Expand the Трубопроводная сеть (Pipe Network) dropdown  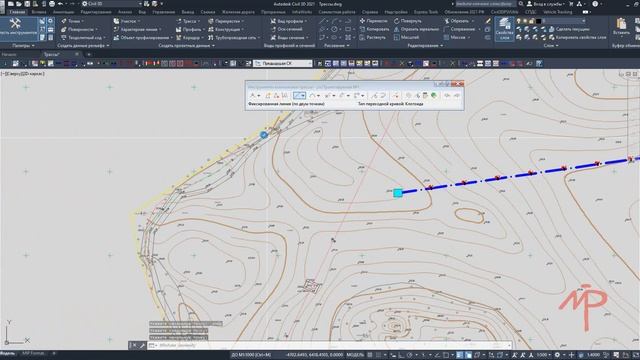(x=259, y=38)
